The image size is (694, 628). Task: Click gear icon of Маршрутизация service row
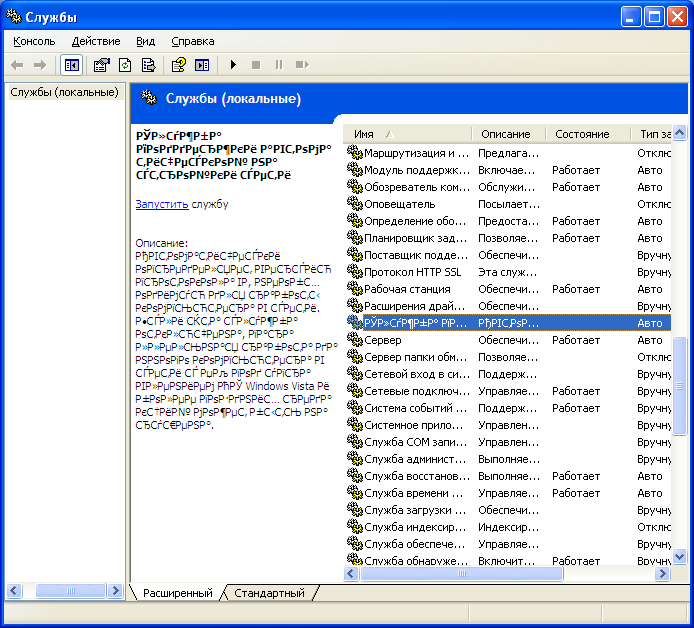click(x=355, y=153)
